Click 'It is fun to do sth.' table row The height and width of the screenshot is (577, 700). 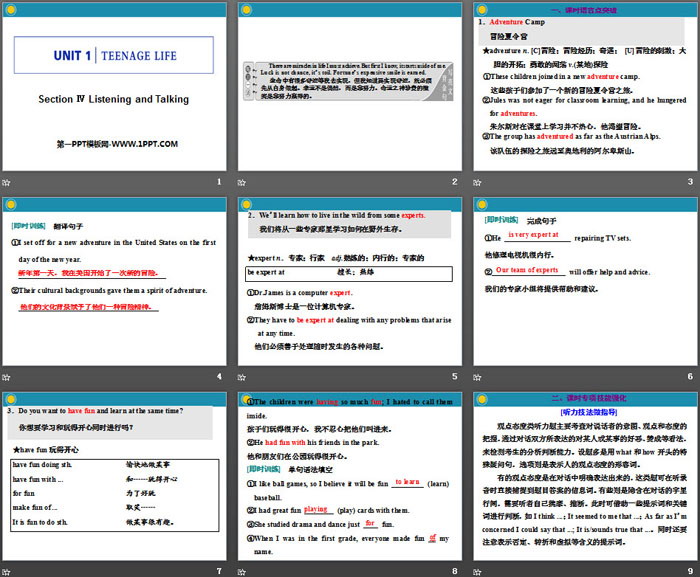[x=115, y=522]
